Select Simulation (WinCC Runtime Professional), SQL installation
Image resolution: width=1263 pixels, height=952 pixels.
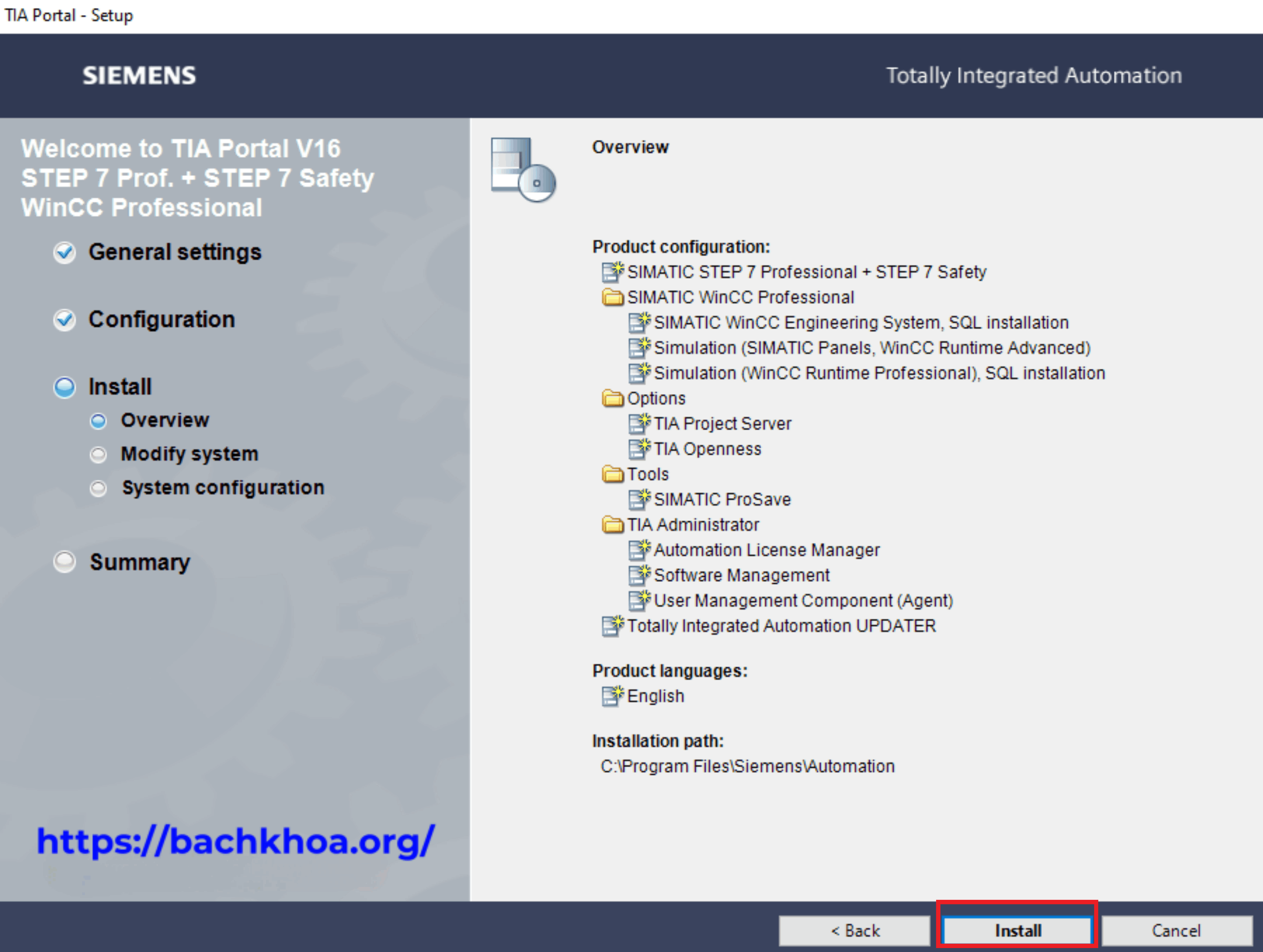tap(879, 373)
